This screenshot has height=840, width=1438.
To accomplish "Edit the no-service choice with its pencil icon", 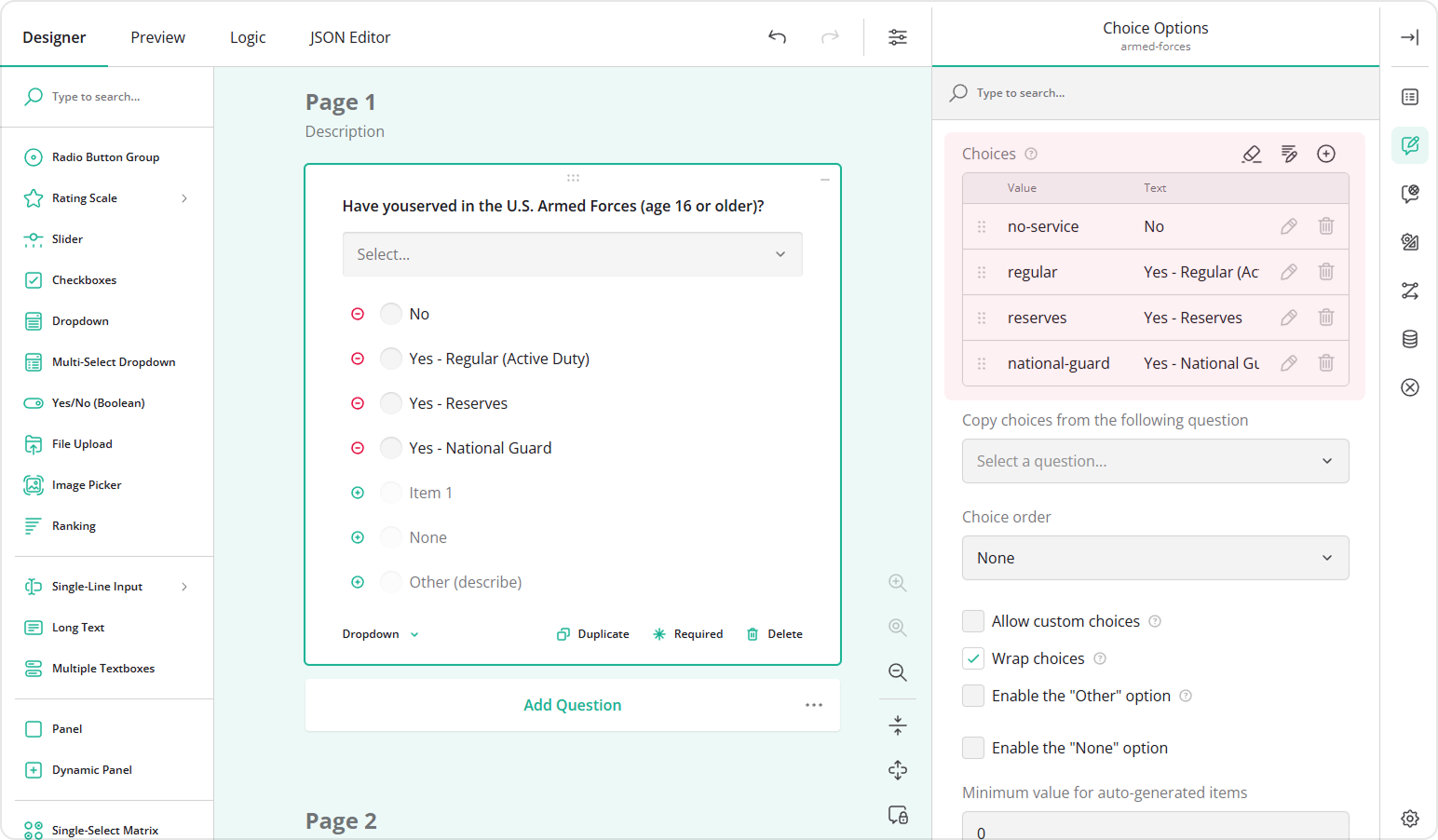I will (1288, 225).
